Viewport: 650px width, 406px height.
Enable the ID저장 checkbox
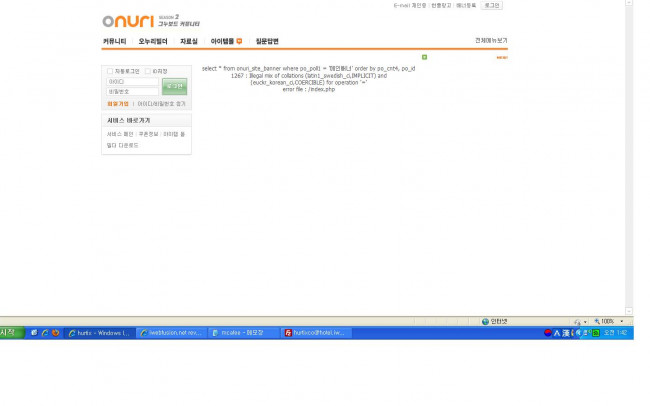pyautogui.click(x=148, y=71)
